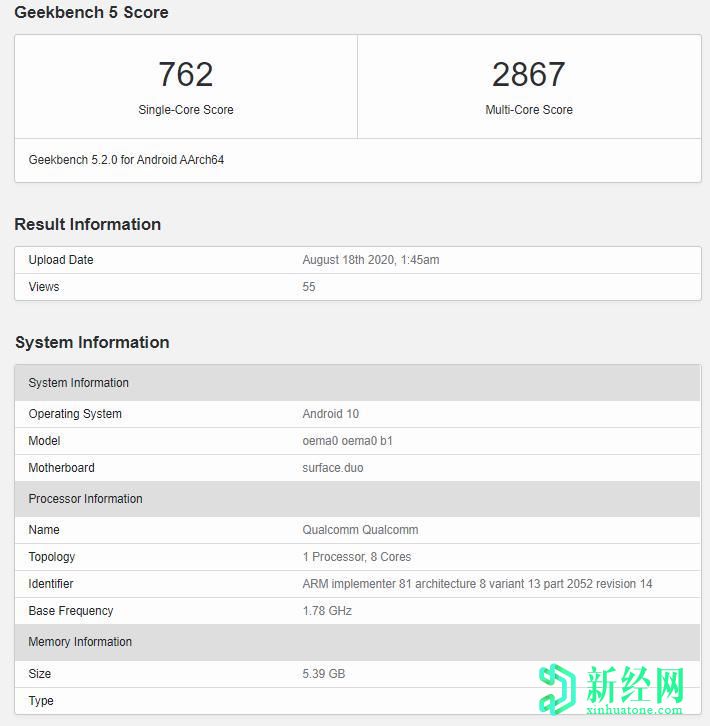Select the ARM implementer identifier text
This screenshot has height=726, width=710.
(477, 584)
